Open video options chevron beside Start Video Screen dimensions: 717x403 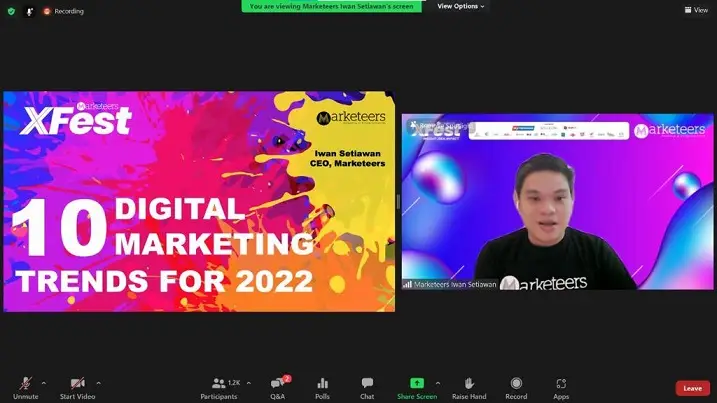point(98,383)
